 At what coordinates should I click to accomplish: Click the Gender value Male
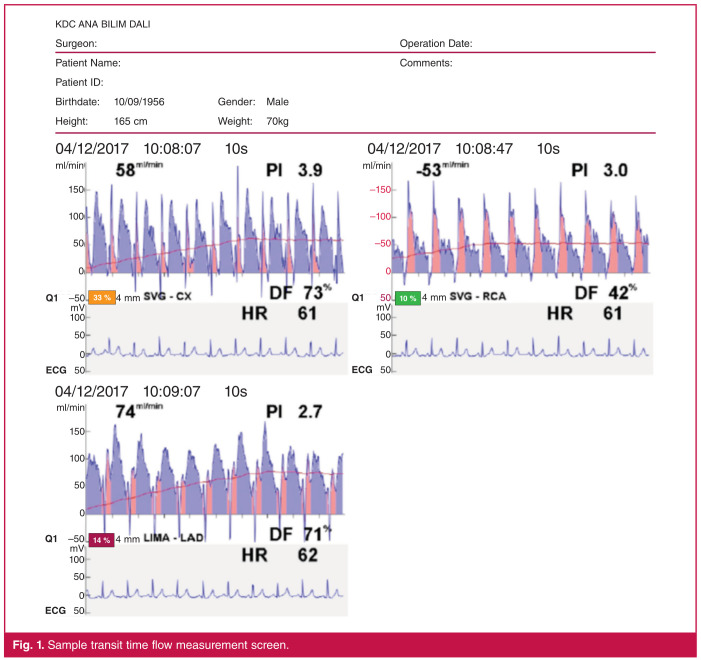coord(277,102)
